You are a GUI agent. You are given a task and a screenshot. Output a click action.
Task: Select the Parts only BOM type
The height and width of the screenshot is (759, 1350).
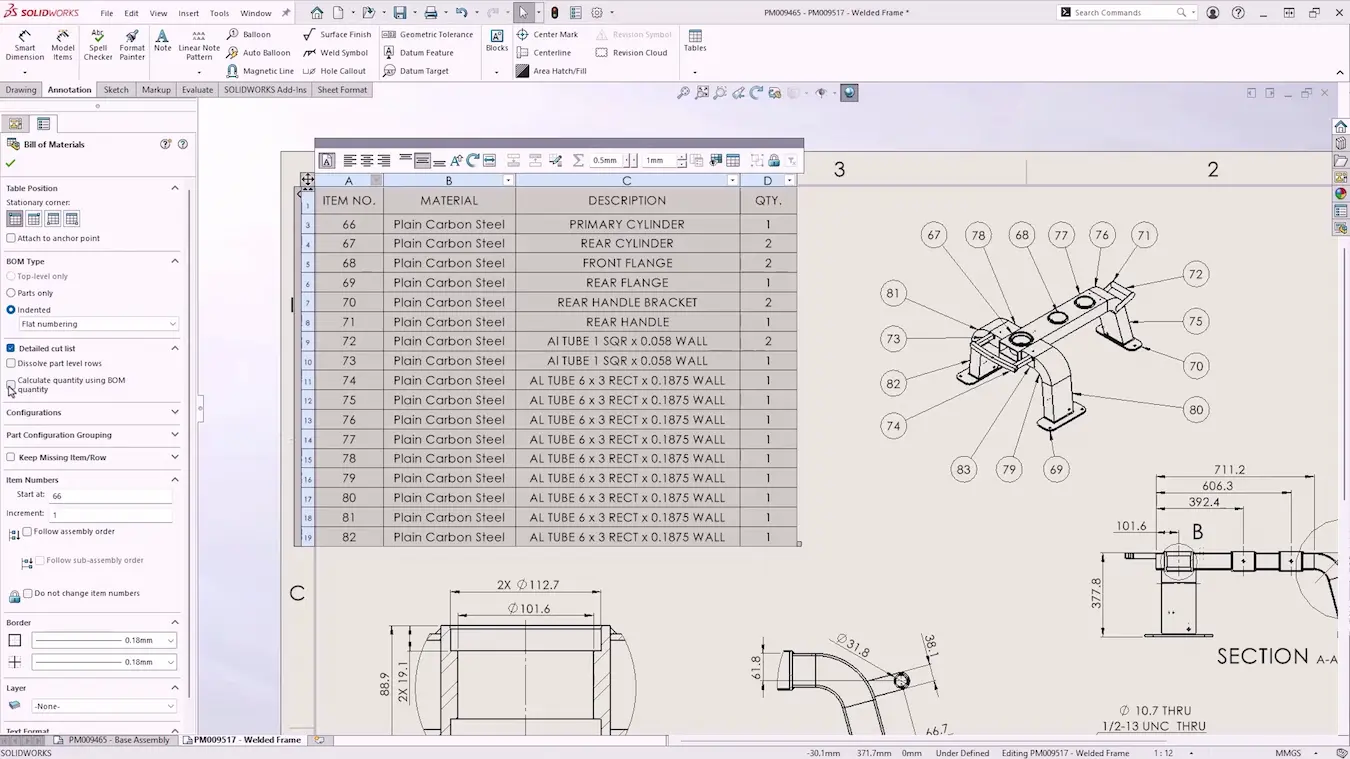click(x=11, y=293)
